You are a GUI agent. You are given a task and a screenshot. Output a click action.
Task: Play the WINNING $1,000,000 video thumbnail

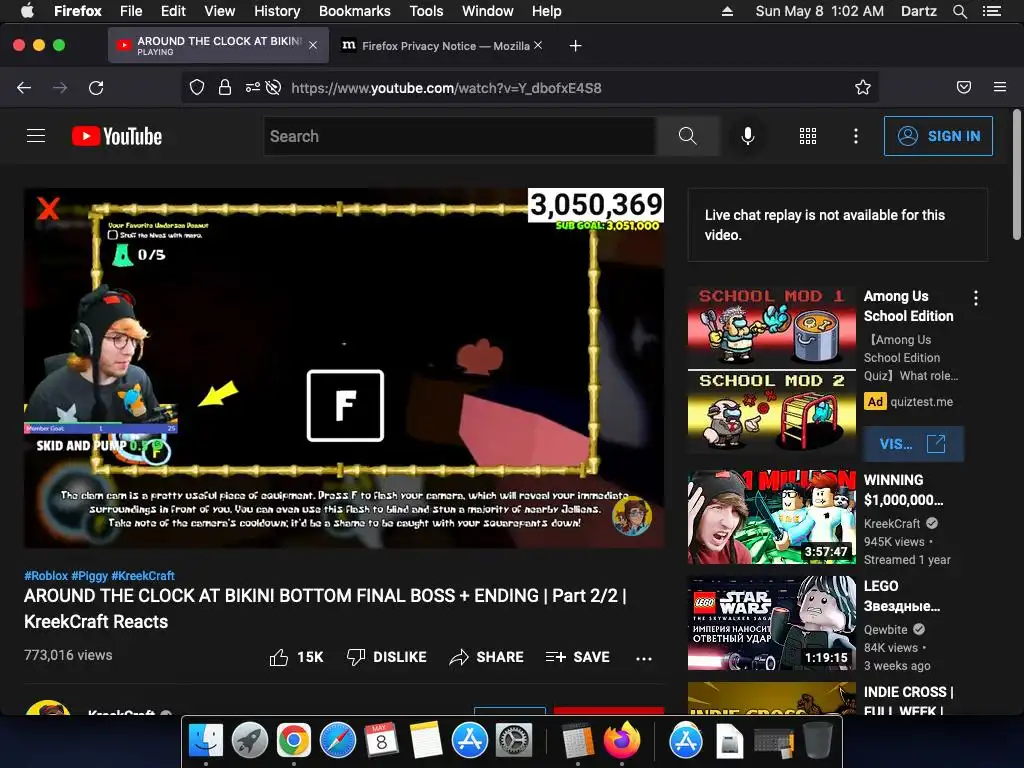point(771,517)
